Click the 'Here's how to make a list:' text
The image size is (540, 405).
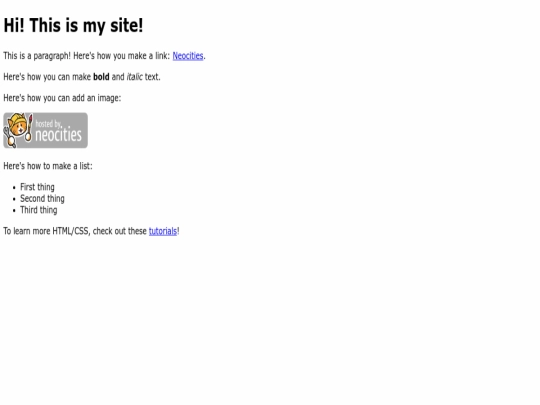click(48, 166)
